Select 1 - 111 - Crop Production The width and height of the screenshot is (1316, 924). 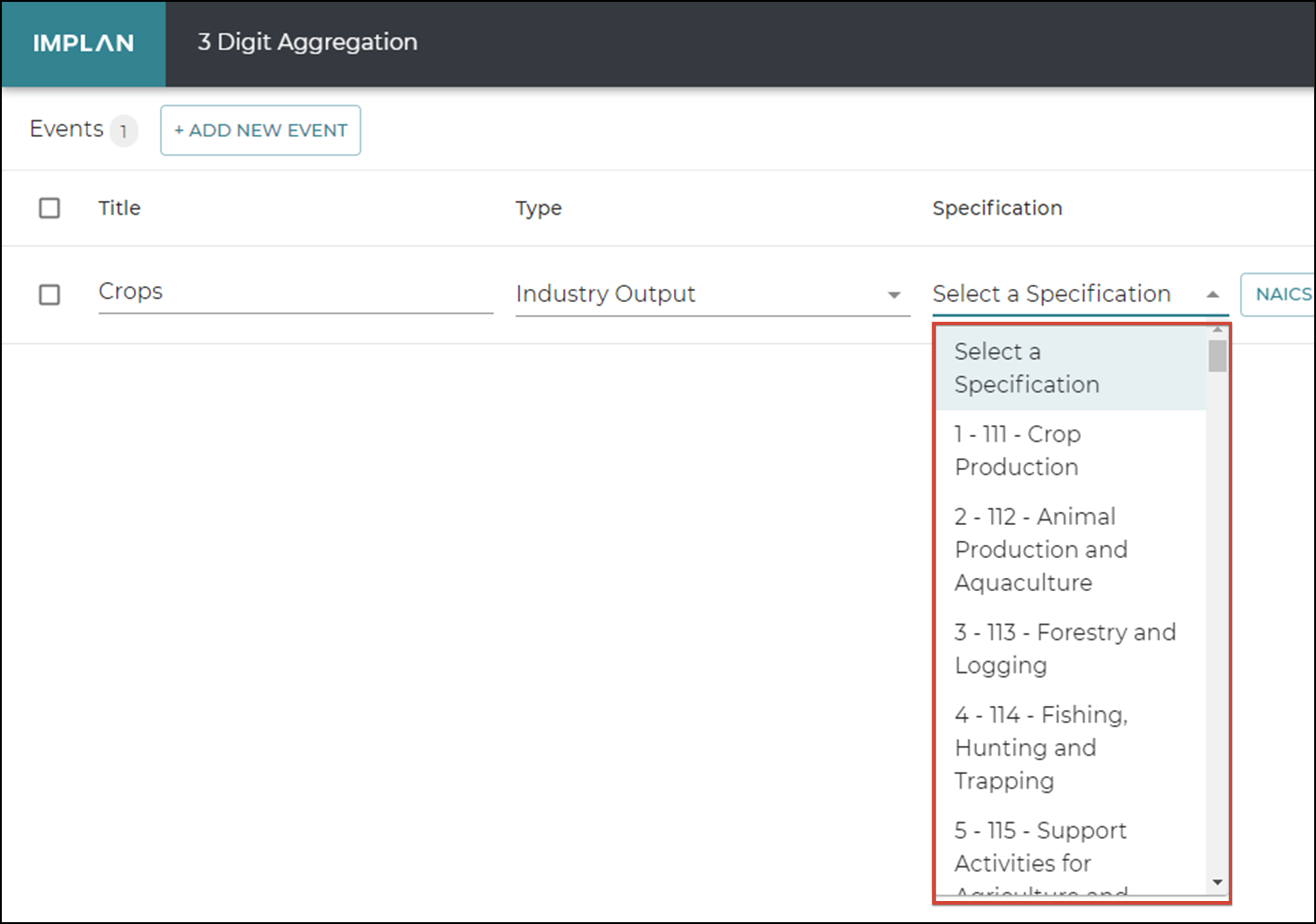click(1017, 450)
